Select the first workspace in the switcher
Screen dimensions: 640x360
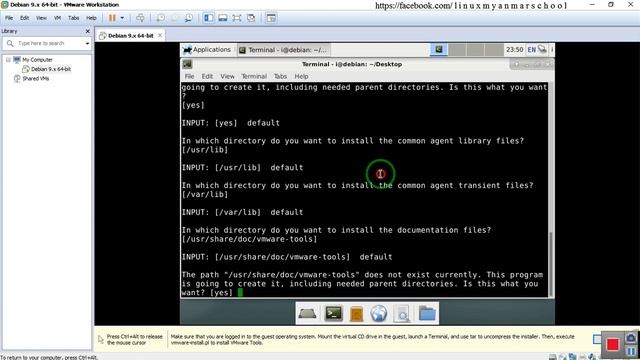point(439,50)
